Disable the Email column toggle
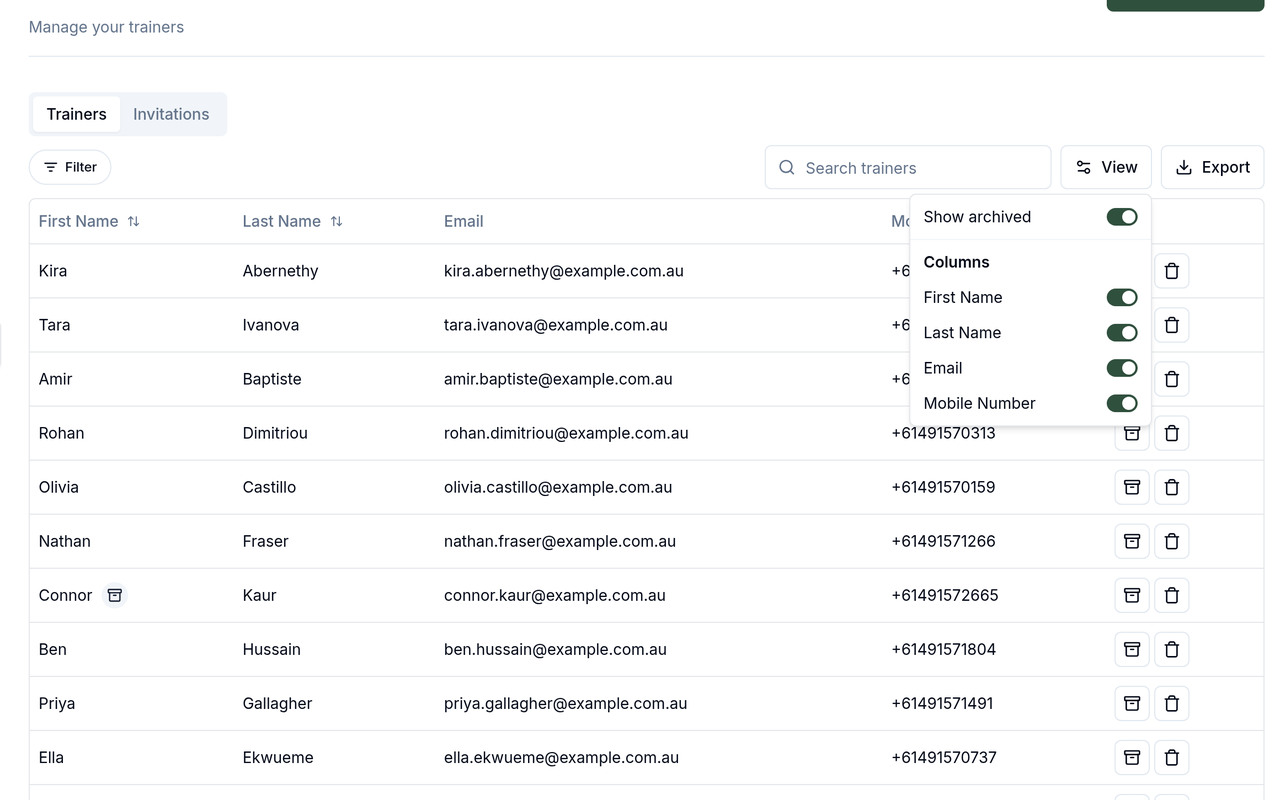 [1122, 368]
